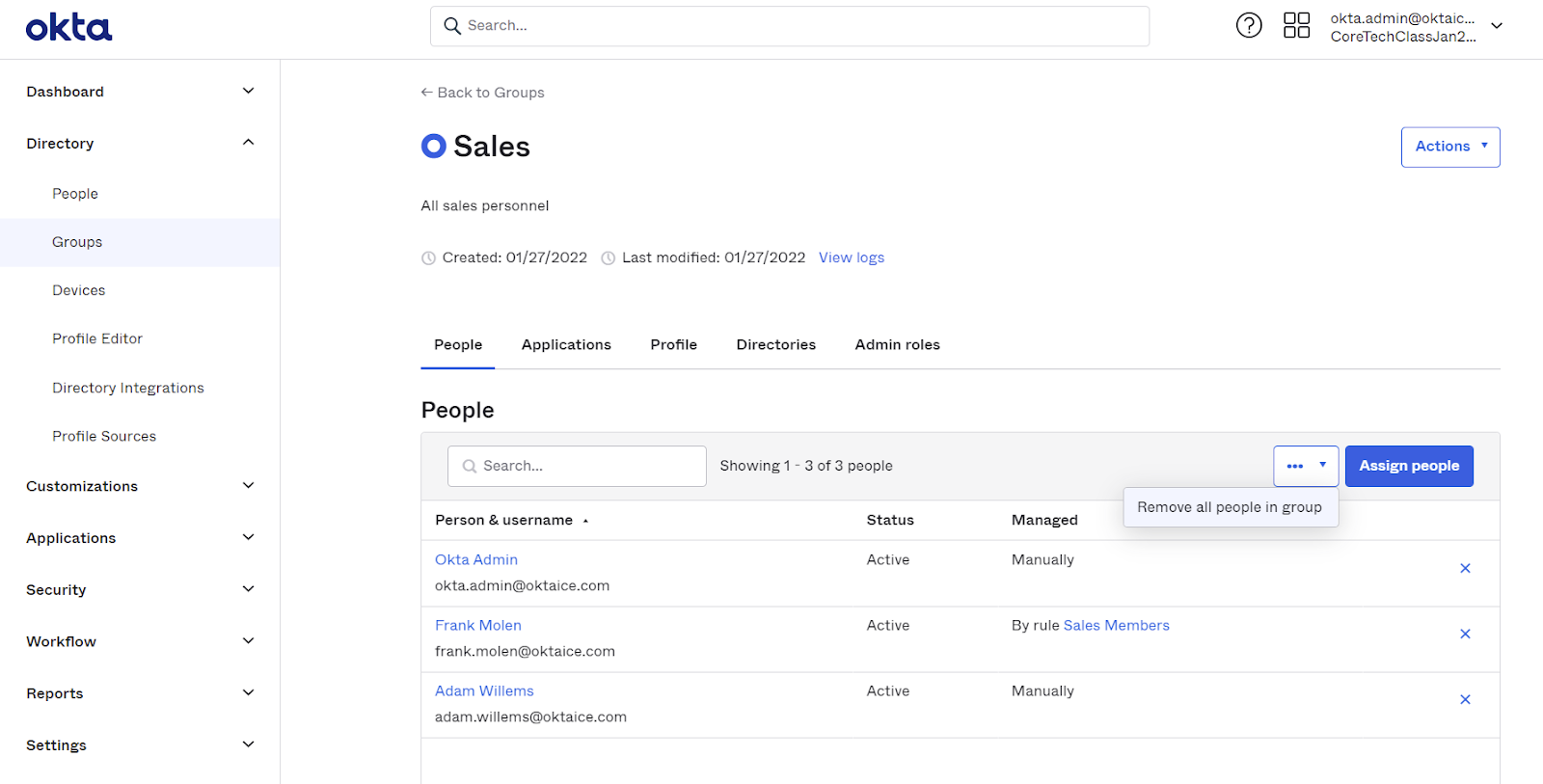Select Remove all people in group
Viewport: 1543px width, 784px height.
(1229, 507)
